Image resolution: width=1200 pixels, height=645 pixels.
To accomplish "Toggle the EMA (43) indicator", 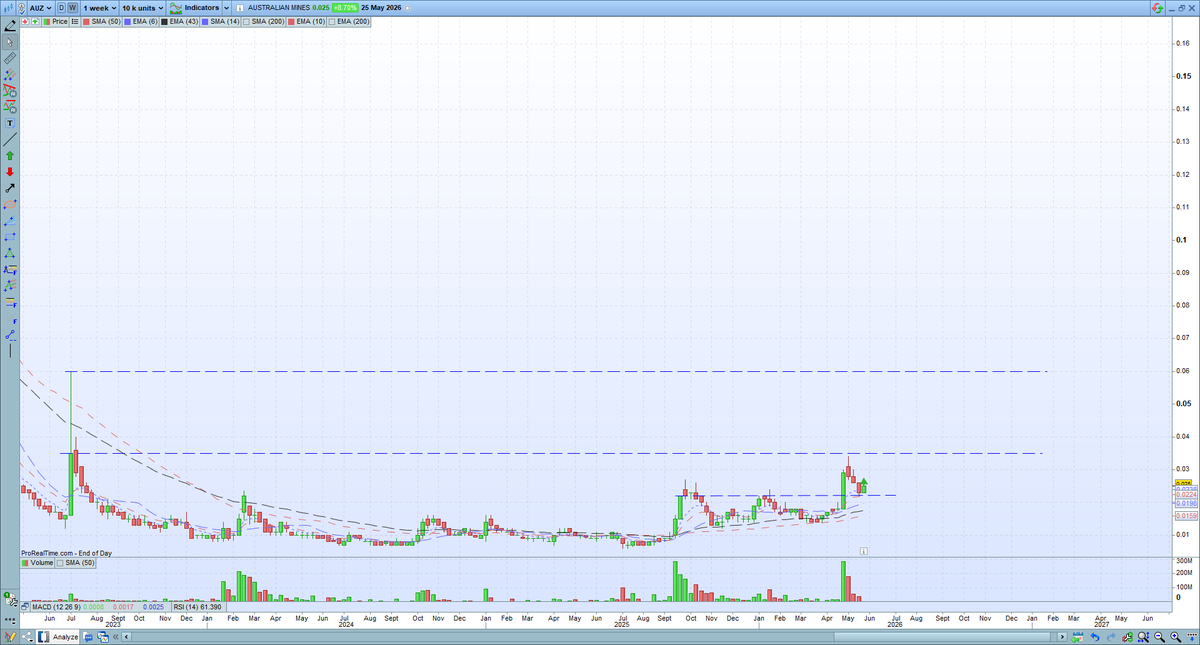I will point(179,21).
